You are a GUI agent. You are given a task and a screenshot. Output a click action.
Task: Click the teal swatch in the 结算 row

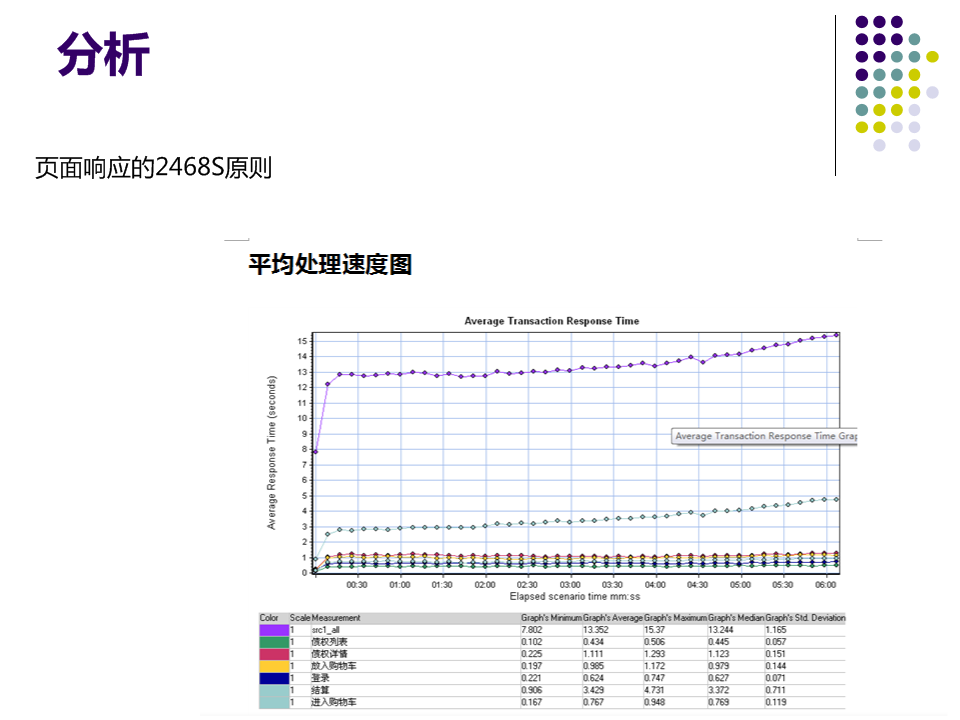point(274,690)
